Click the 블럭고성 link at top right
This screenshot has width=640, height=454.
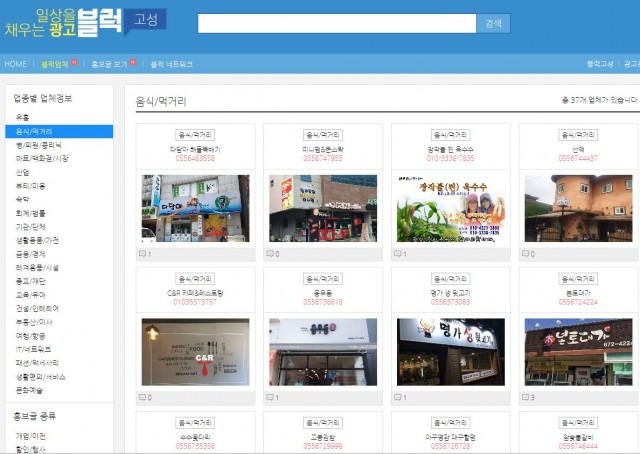pos(600,64)
